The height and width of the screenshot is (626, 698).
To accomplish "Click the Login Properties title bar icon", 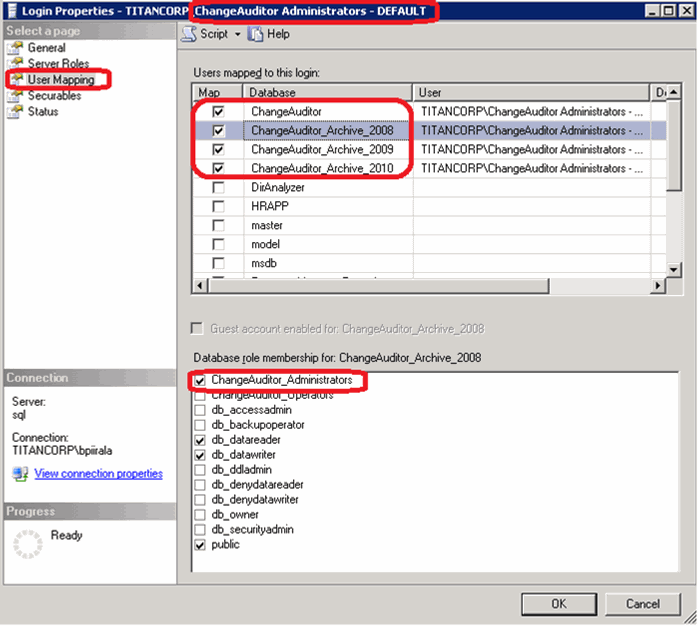I will pos(12,11).
